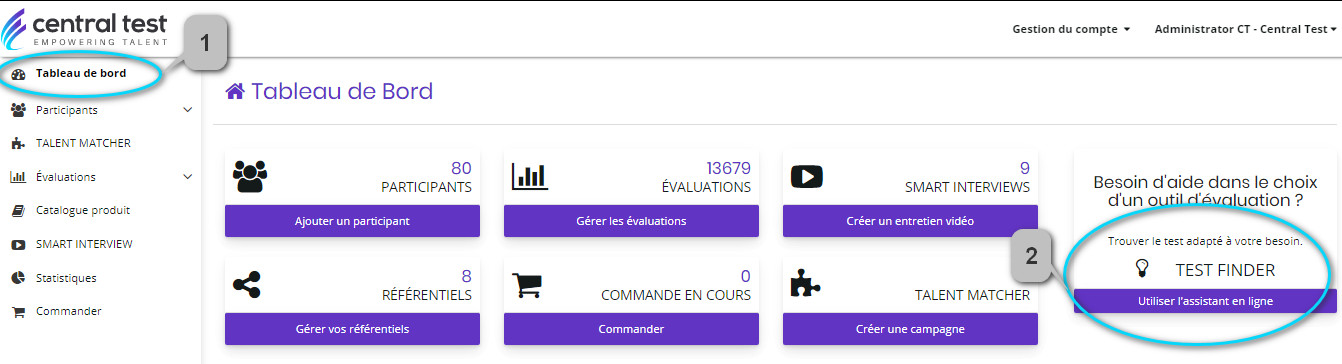Click Ajouter un participant button

click(x=352, y=221)
